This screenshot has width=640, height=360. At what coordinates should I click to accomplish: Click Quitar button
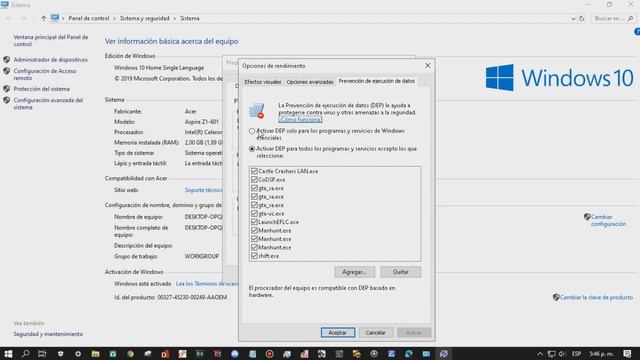[400, 272]
